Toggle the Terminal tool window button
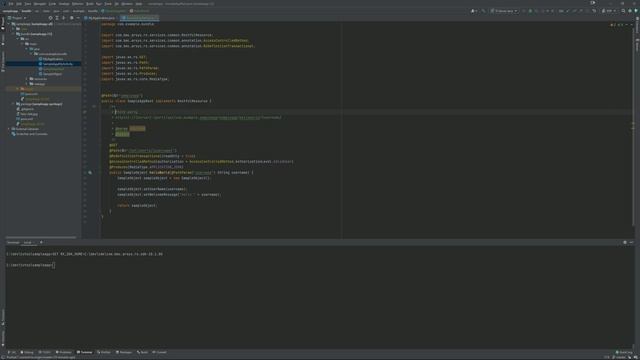 click(84, 352)
